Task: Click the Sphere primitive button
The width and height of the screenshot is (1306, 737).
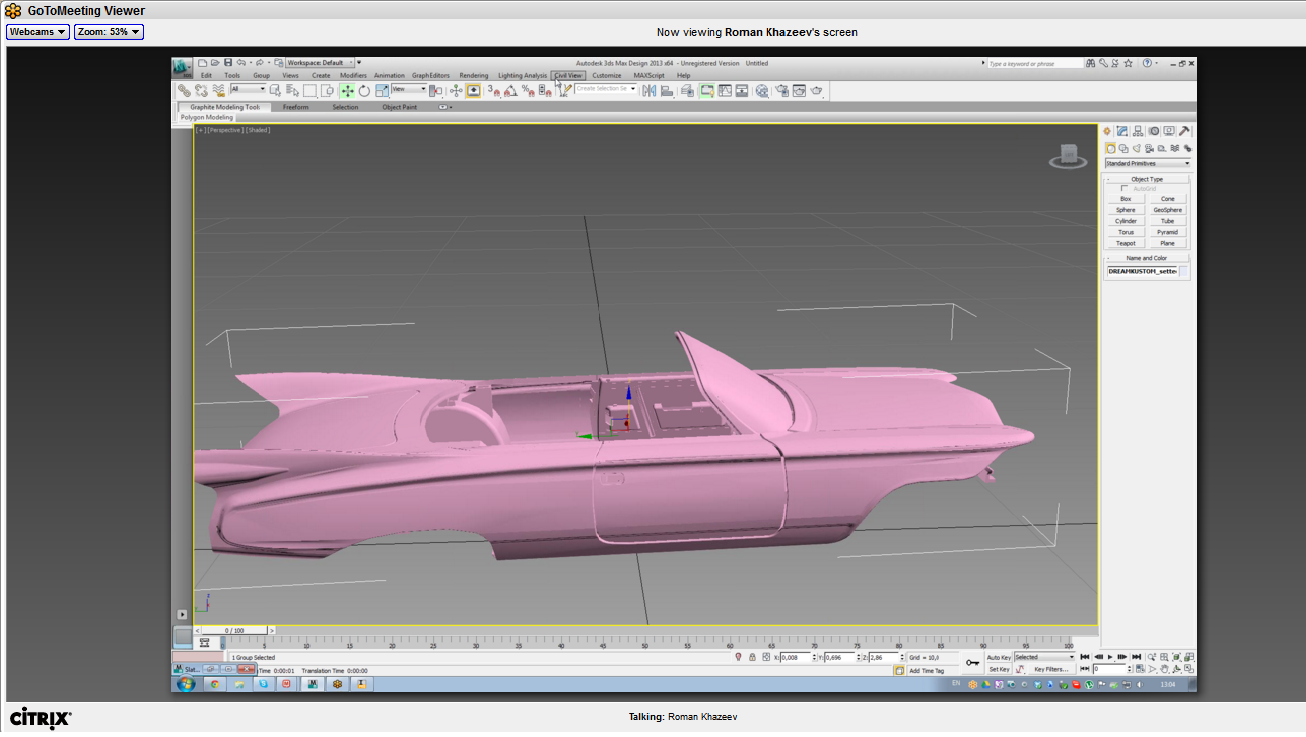Action: (x=1126, y=210)
